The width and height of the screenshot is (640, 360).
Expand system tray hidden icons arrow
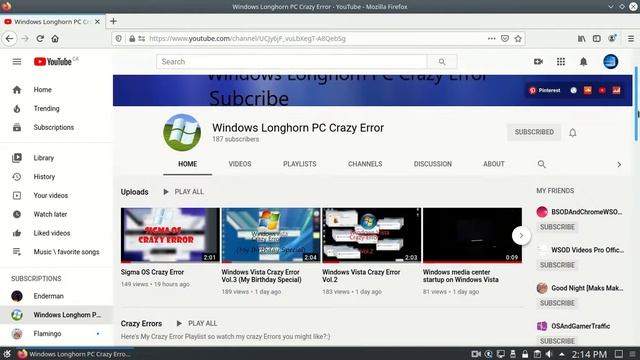click(x=562, y=354)
